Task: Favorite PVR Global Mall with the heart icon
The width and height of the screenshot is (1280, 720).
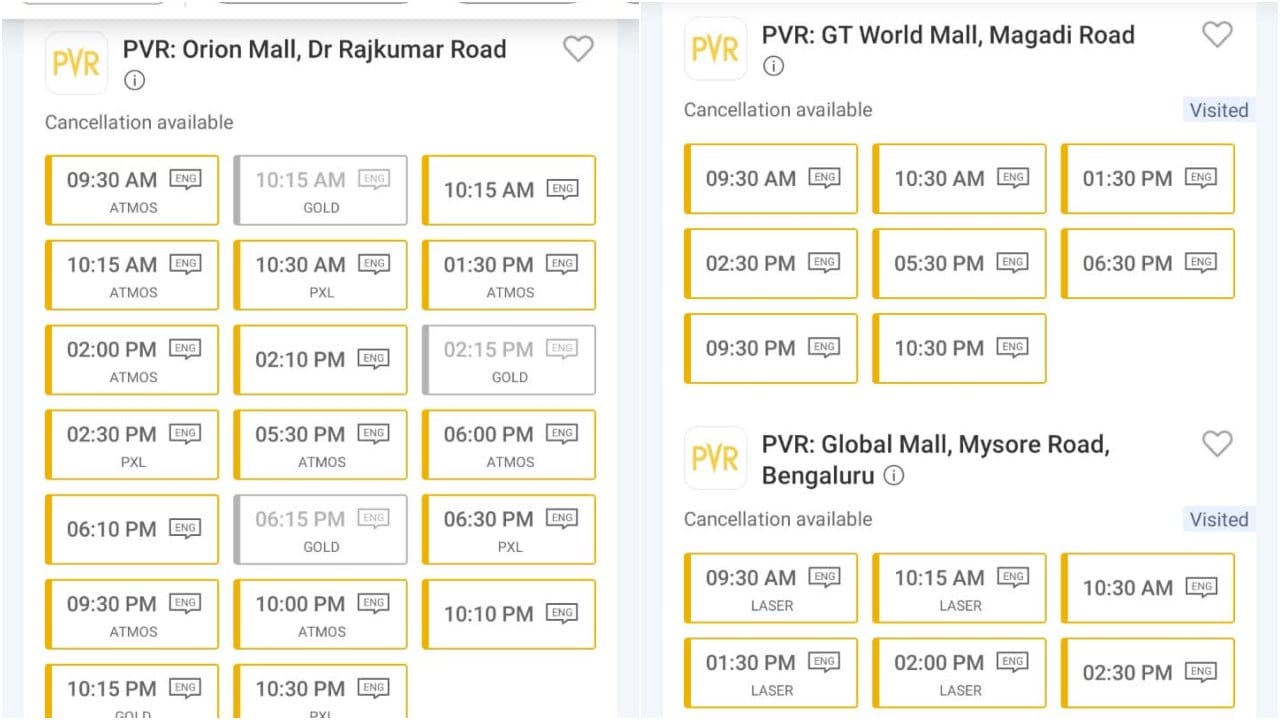Action: [x=1217, y=444]
